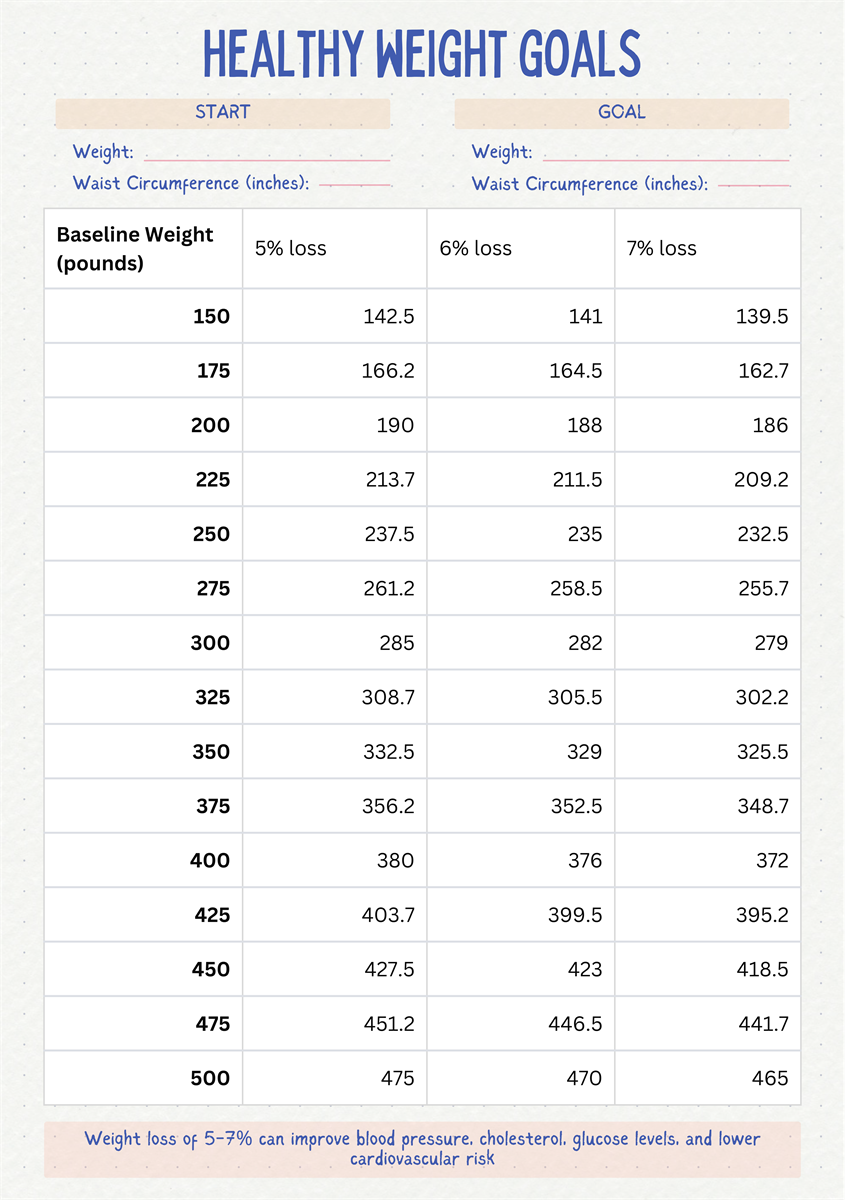Select the 6% loss column header
The width and height of the screenshot is (845, 1200).
click(476, 248)
